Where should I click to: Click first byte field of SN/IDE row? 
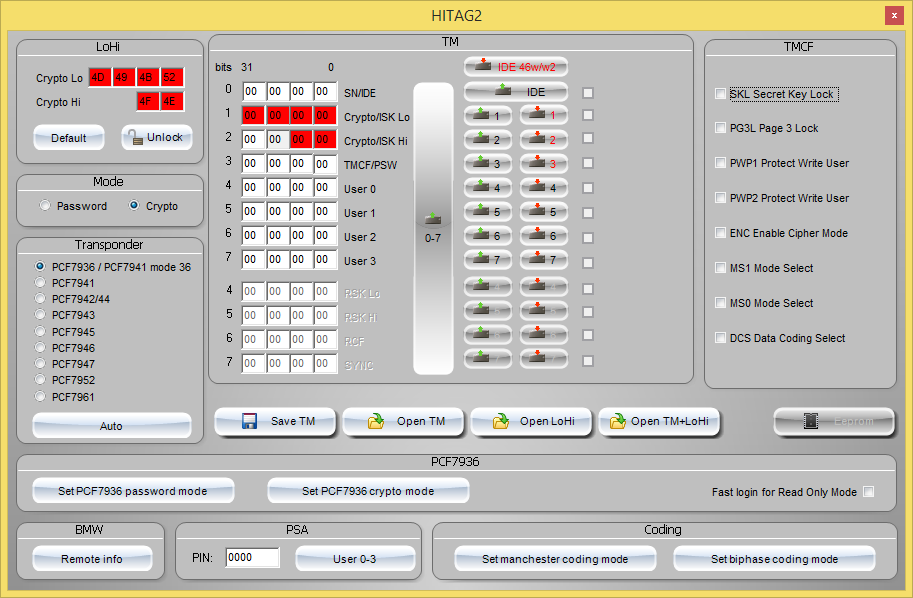click(253, 91)
